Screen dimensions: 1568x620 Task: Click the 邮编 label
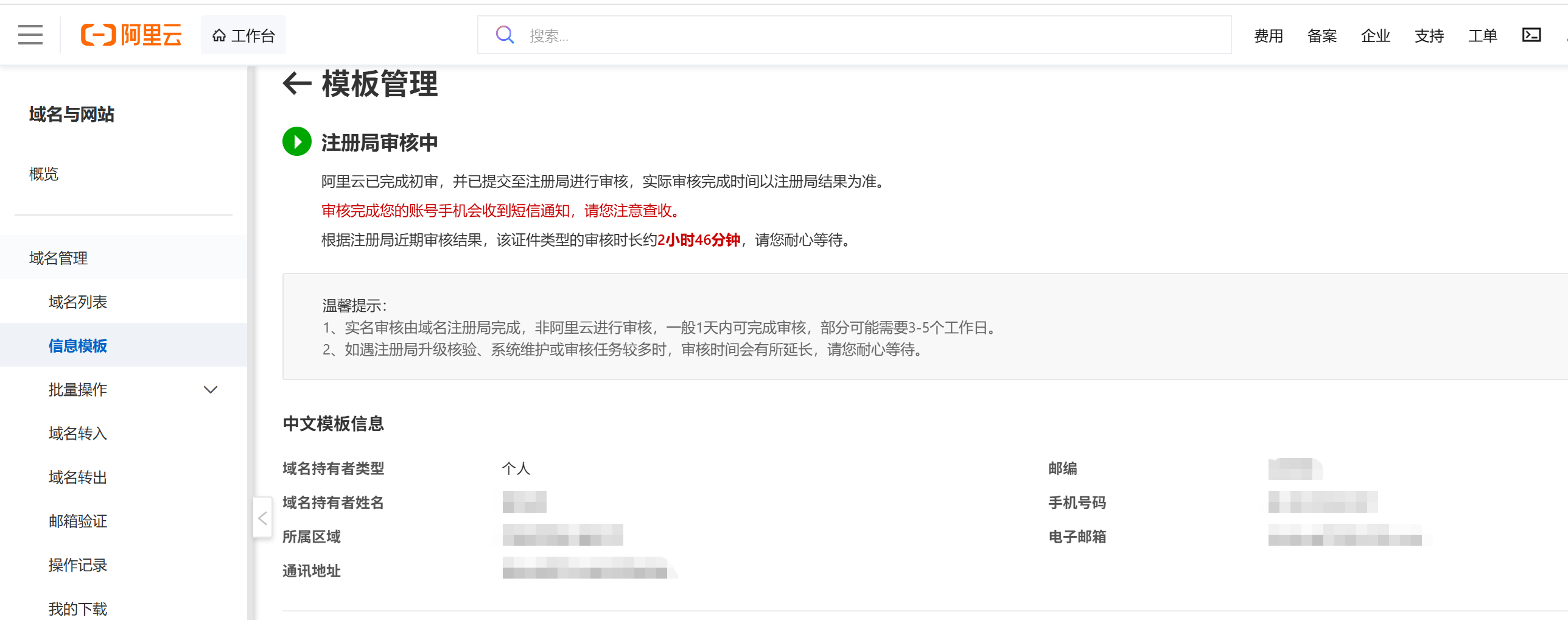[x=1063, y=468]
